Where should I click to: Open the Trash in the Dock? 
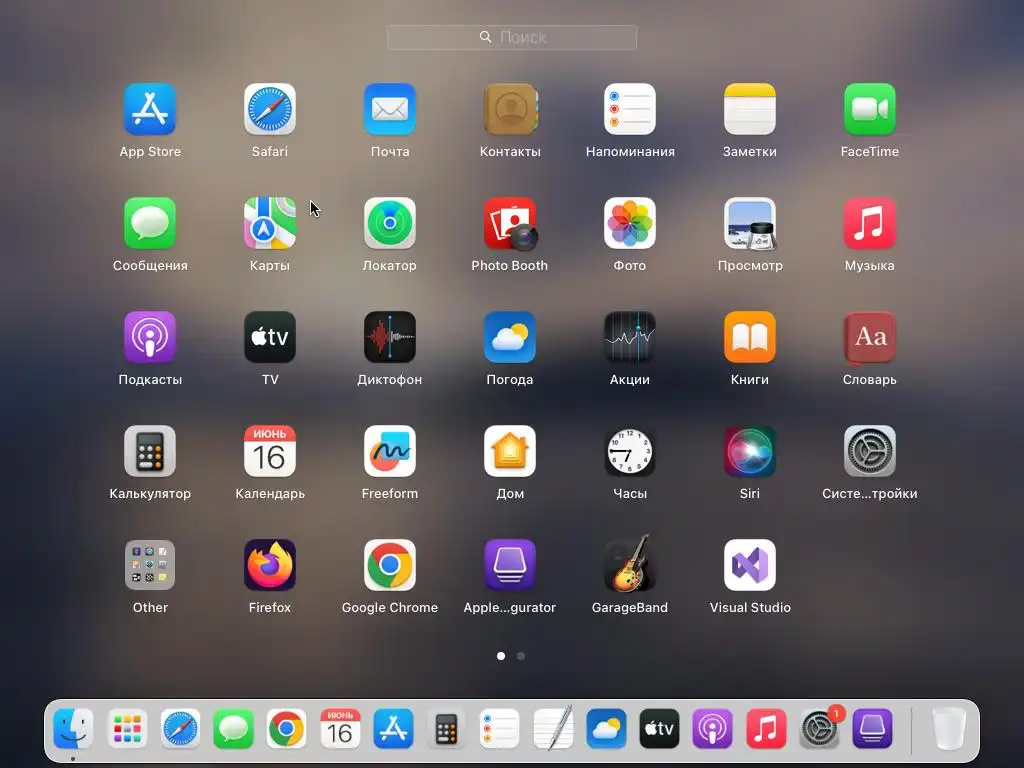click(x=949, y=728)
